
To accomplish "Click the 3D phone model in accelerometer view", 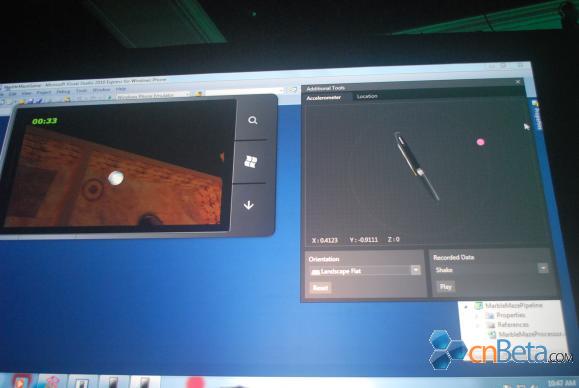I will (x=417, y=166).
